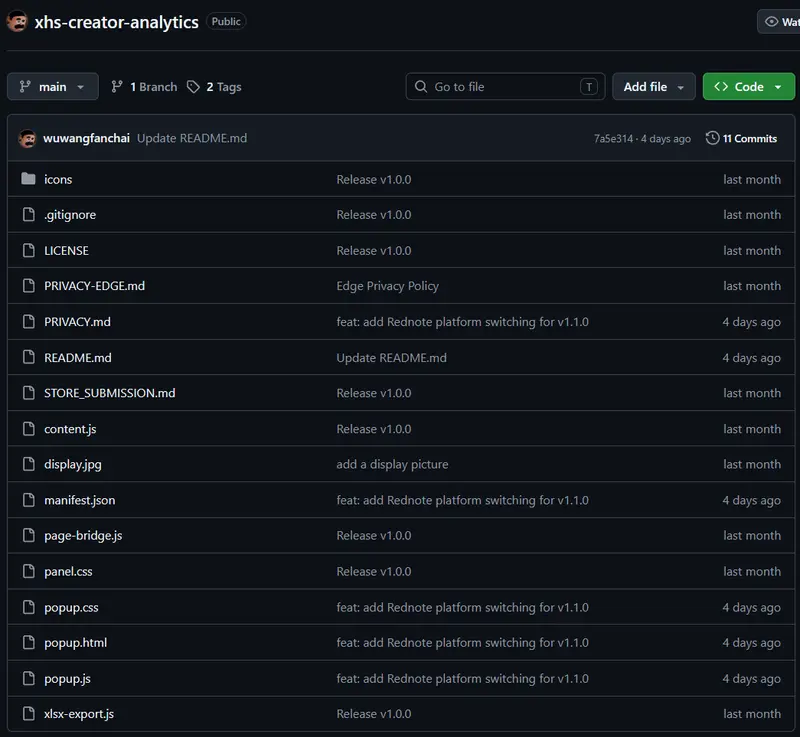The image size is (800, 737).
Task: Click the tag icon beside 2 Tags
Action: [193, 87]
